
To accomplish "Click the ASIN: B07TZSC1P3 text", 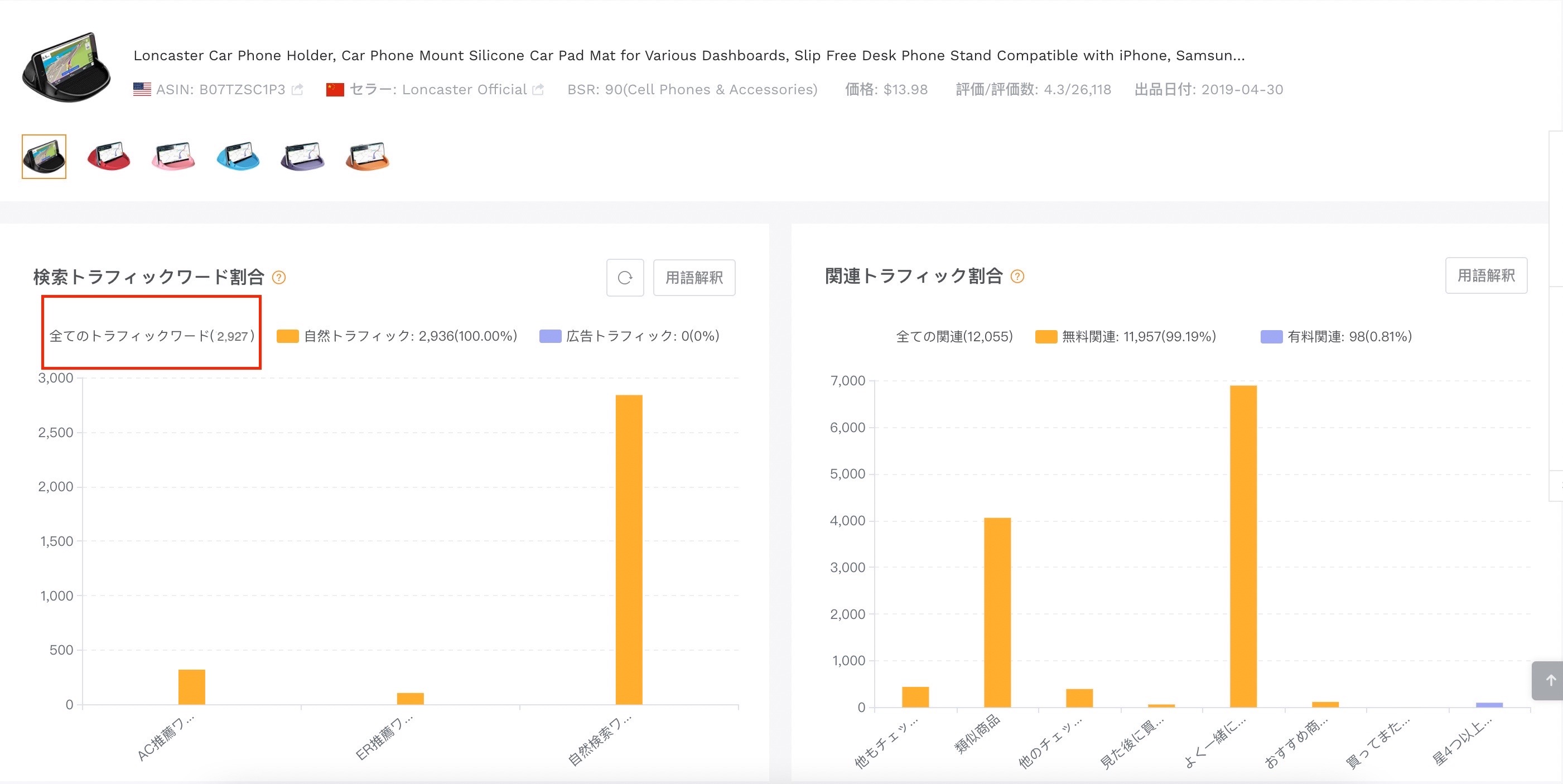I will pos(220,90).
